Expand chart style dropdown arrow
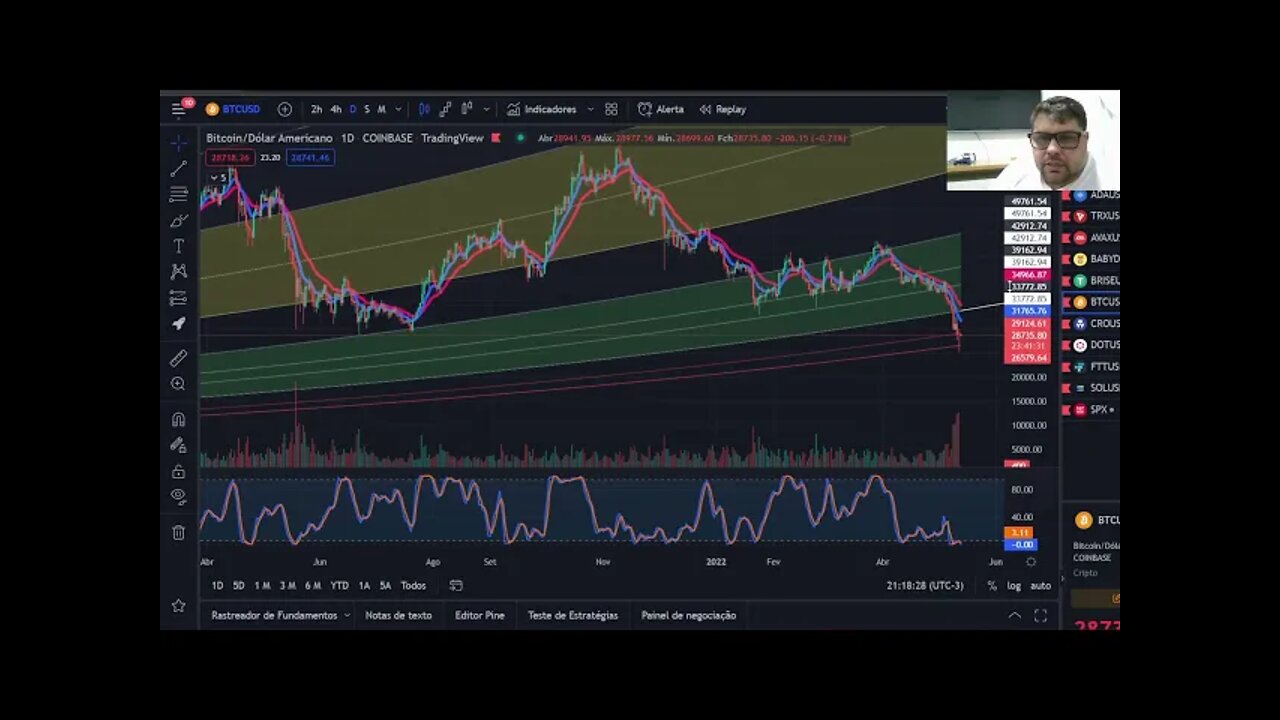1280x720 pixels. point(487,109)
